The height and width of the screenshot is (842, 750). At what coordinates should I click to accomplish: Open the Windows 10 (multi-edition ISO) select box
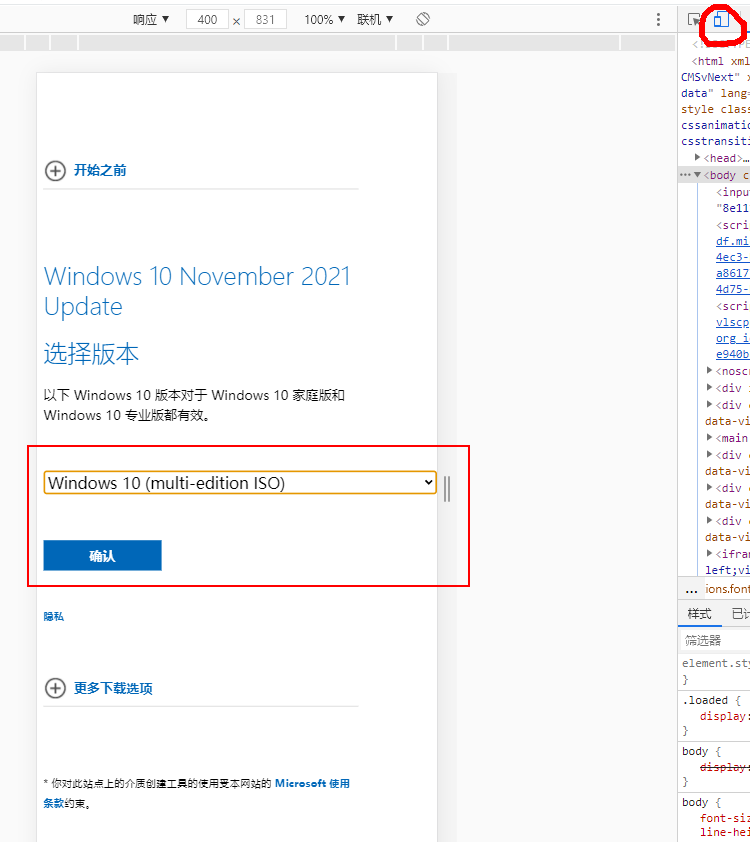[x=240, y=483]
